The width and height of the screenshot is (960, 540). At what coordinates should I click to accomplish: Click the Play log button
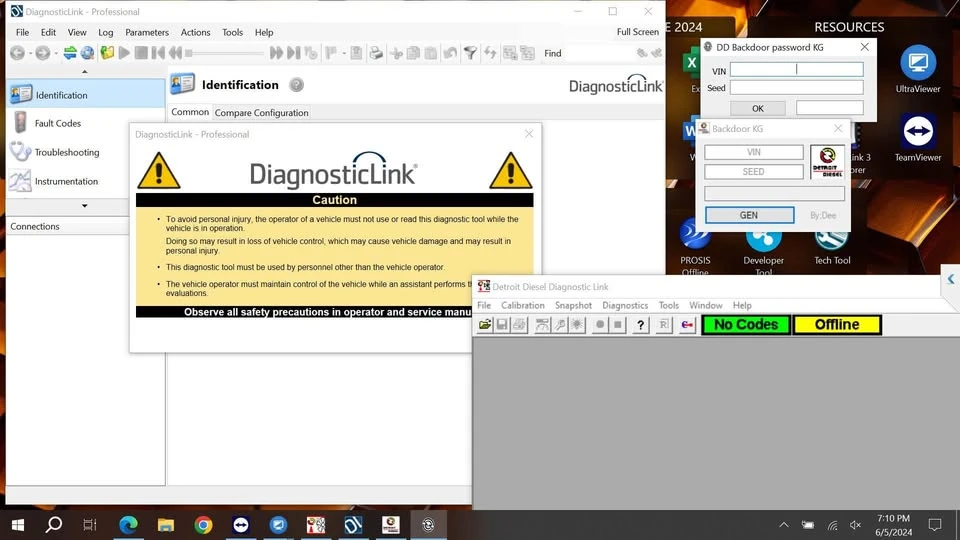click(124, 53)
